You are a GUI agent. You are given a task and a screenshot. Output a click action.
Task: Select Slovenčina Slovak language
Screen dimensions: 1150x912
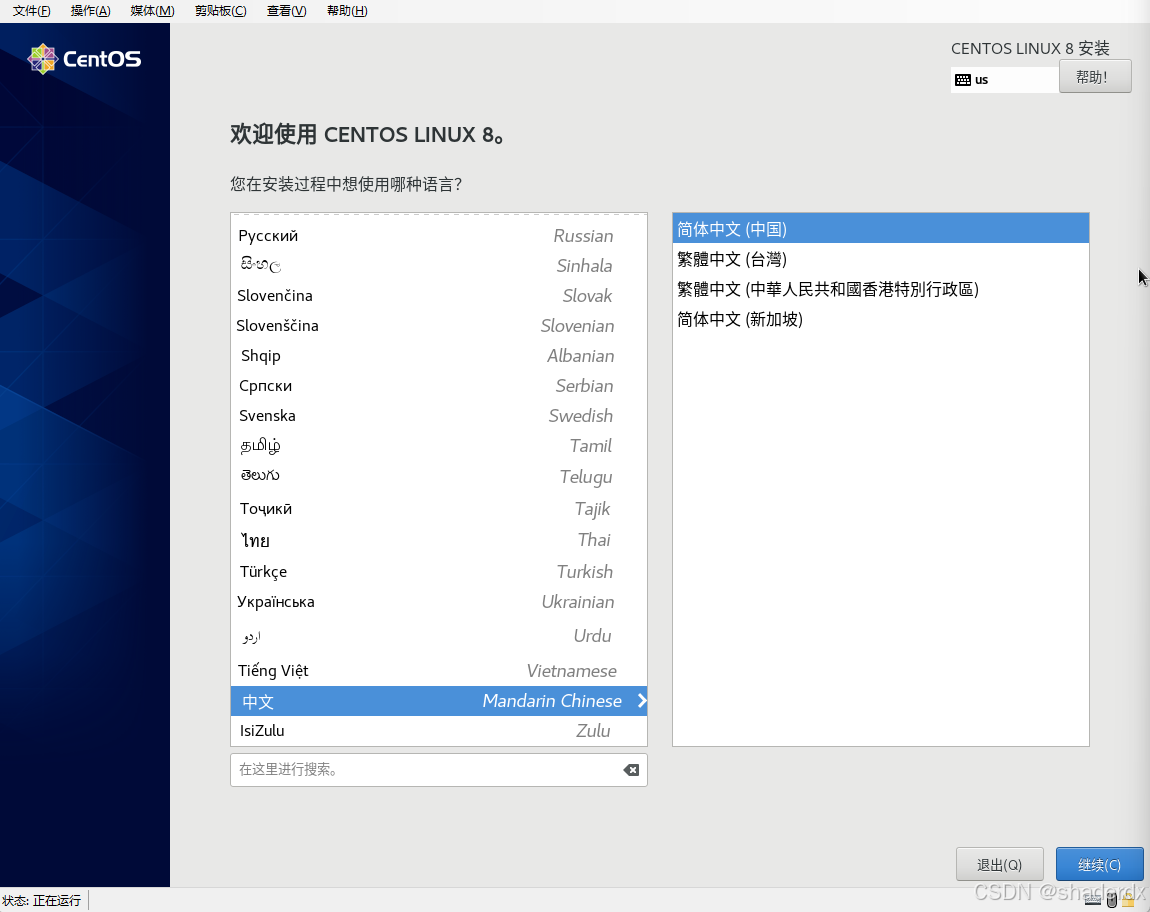point(439,296)
